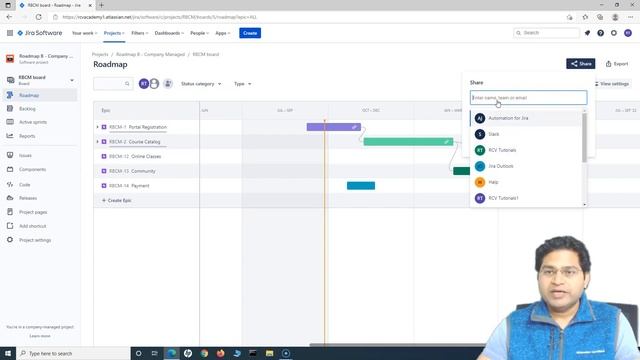
Task: Click the Jira Software logo
Action: (x=40, y=33)
